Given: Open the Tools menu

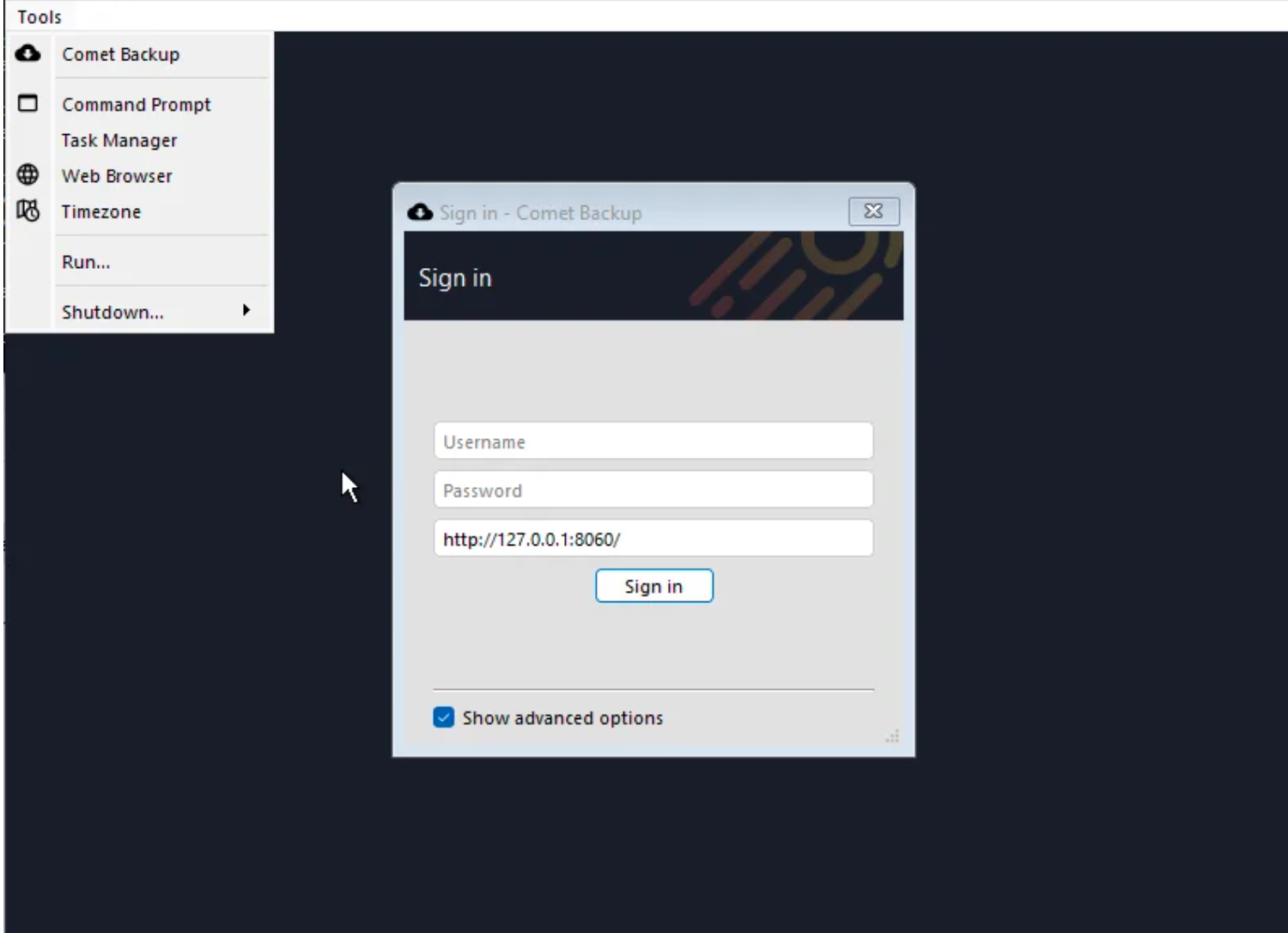Looking at the screenshot, I should pyautogui.click(x=39, y=17).
